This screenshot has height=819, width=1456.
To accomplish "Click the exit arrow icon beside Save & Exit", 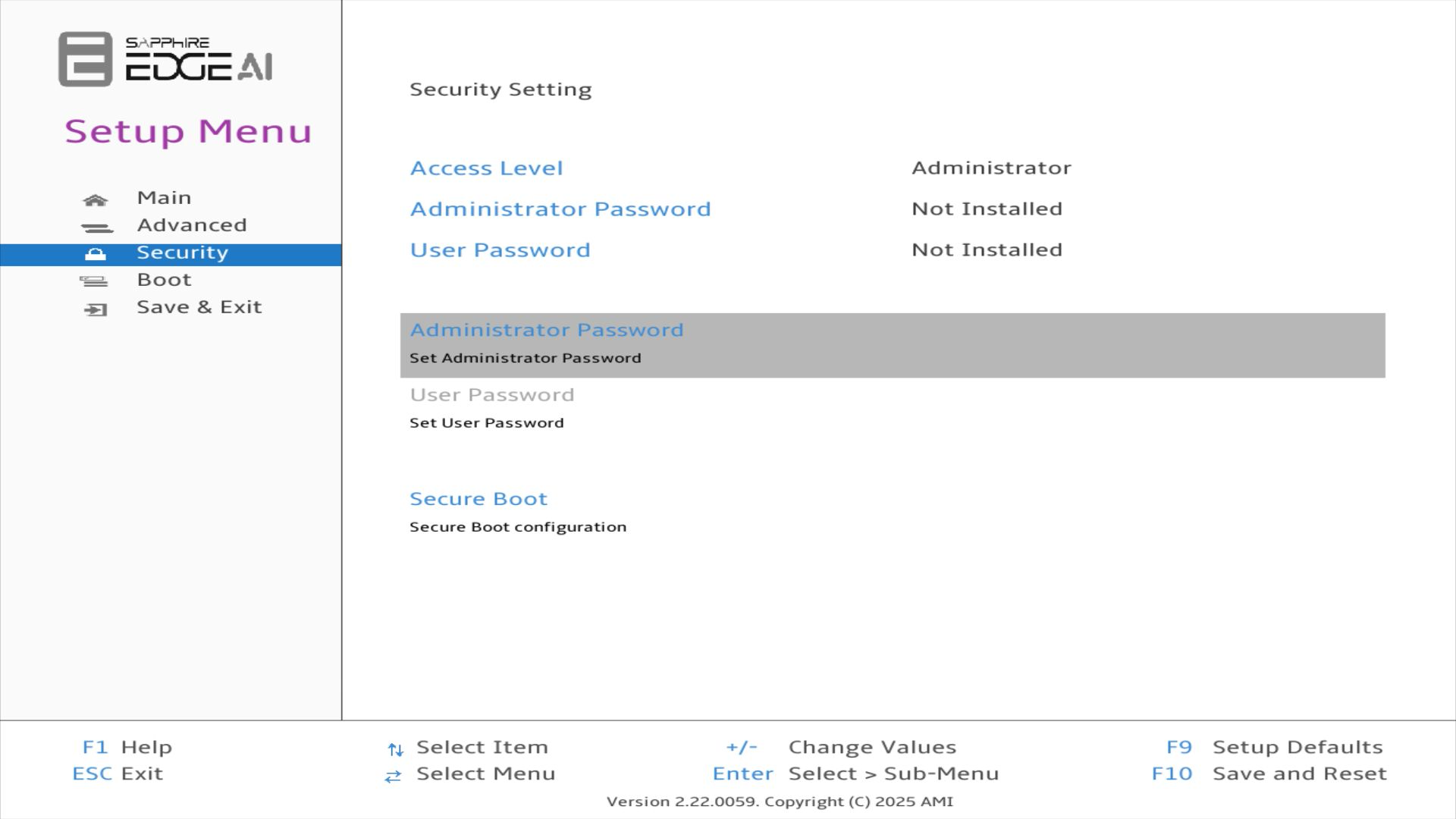I will pos(96,309).
